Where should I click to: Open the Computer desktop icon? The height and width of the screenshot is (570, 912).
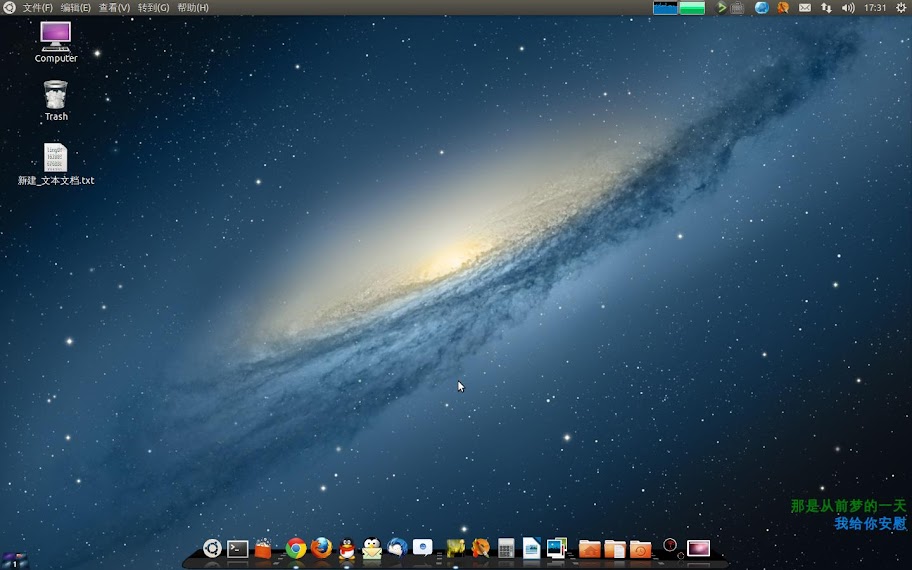pyautogui.click(x=56, y=42)
